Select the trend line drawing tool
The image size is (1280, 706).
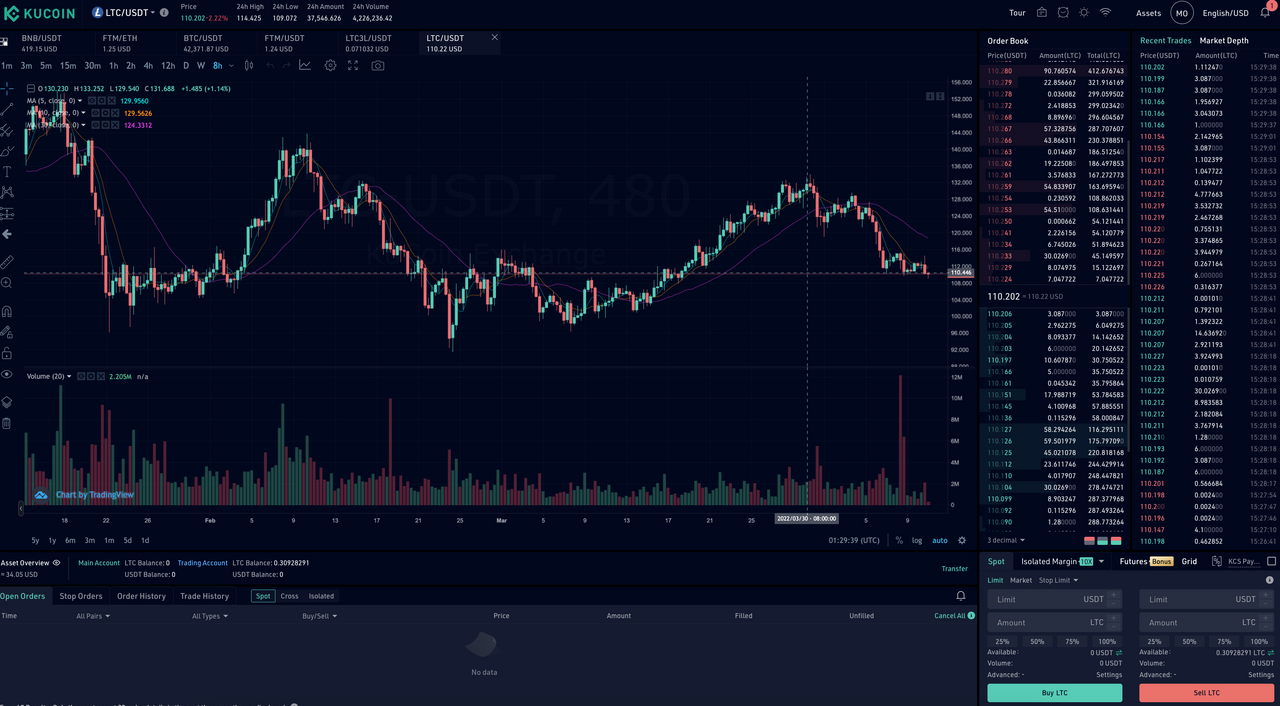pyautogui.click(x=7, y=109)
